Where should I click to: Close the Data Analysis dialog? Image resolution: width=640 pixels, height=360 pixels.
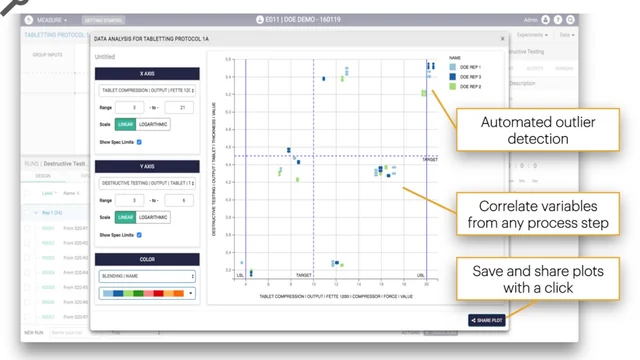coord(502,39)
